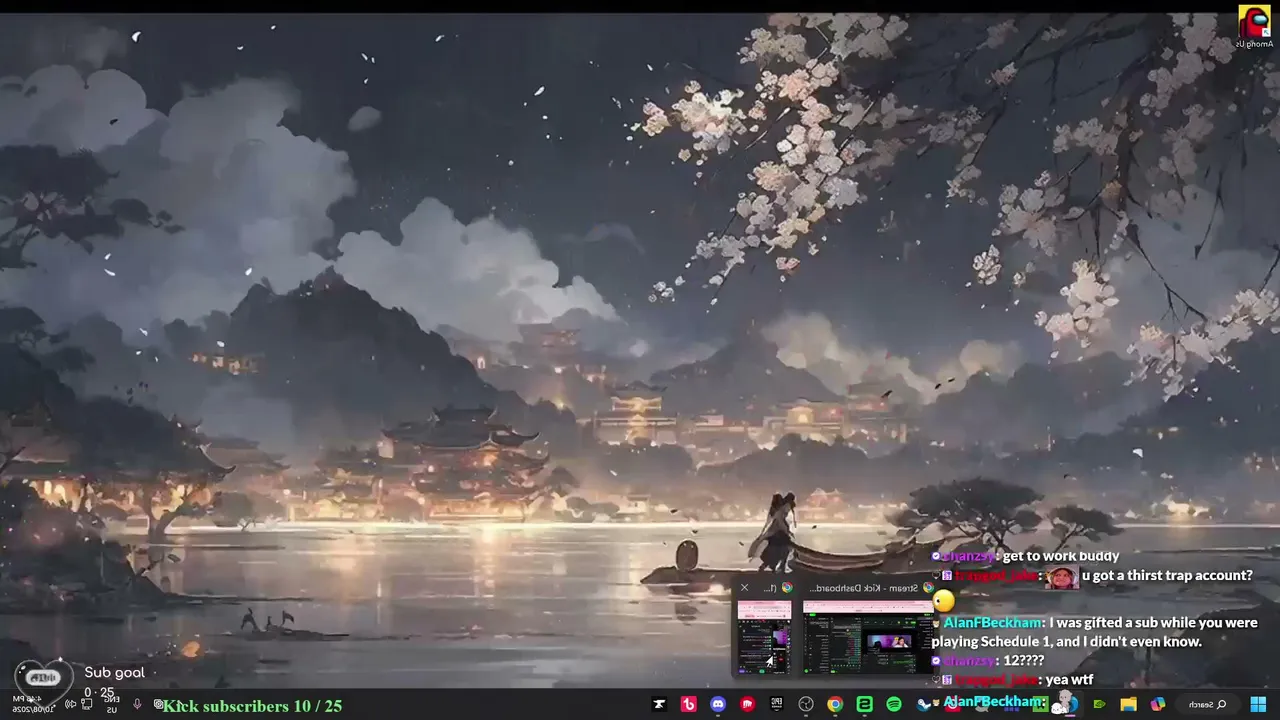Open the red round icon beside Discord
Screen dimensions: 1280x720
tap(747, 704)
